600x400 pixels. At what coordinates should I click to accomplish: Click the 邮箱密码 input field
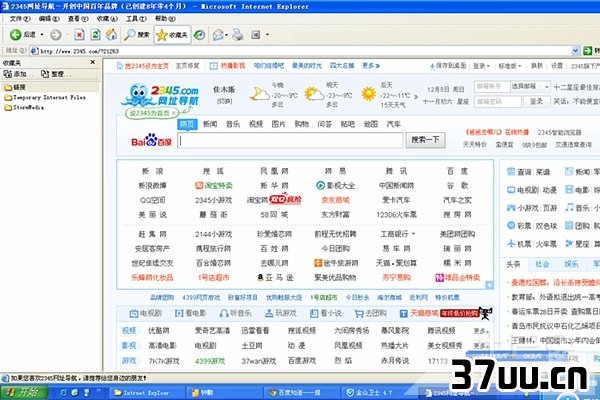click(497, 101)
